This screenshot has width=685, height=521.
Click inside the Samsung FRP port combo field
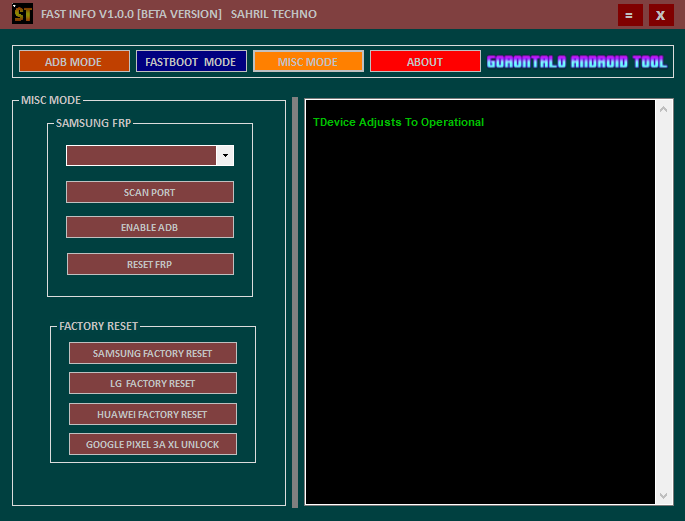pos(141,155)
